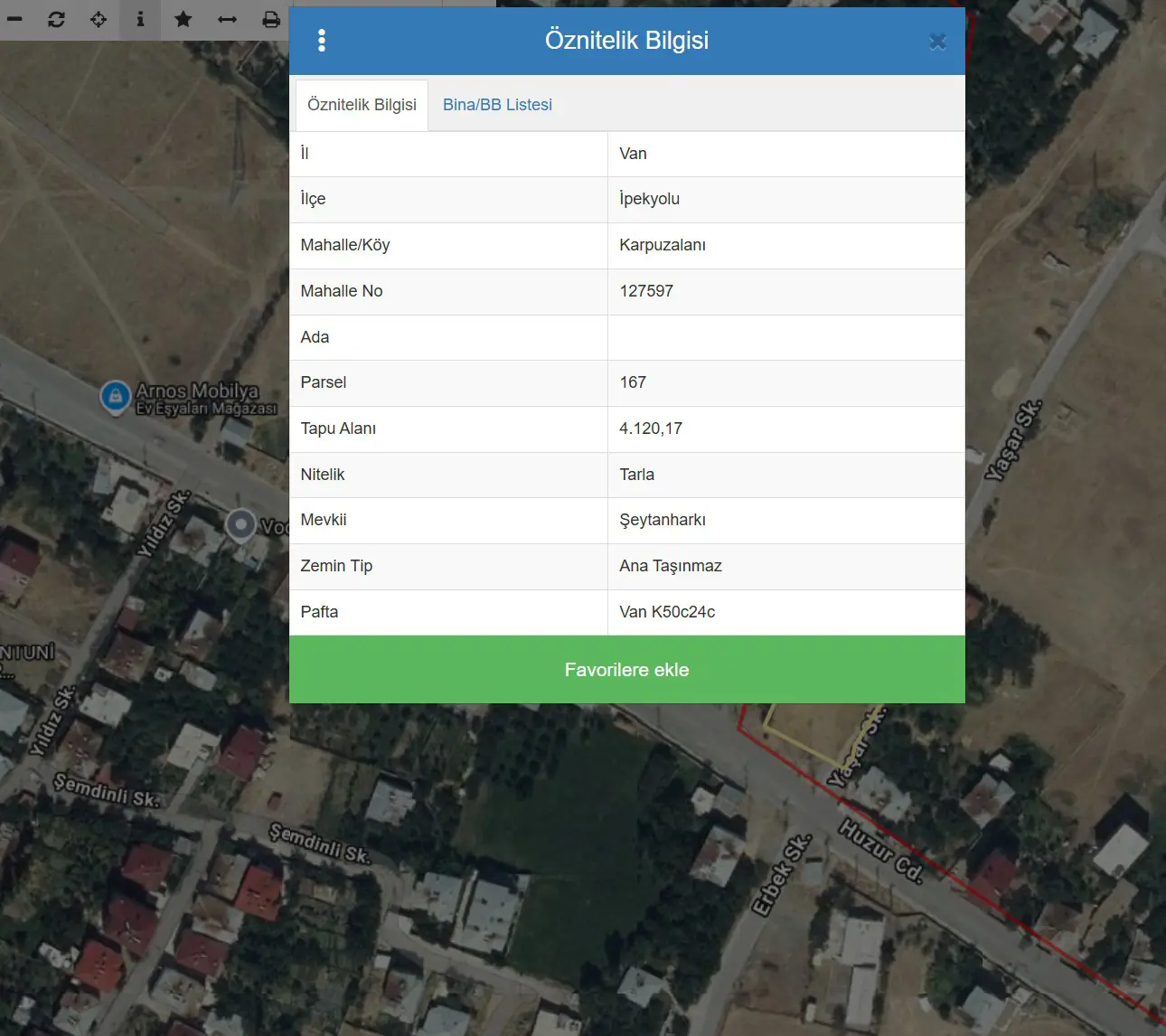Click the Nitelik value 'Tarla'

tap(636, 475)
